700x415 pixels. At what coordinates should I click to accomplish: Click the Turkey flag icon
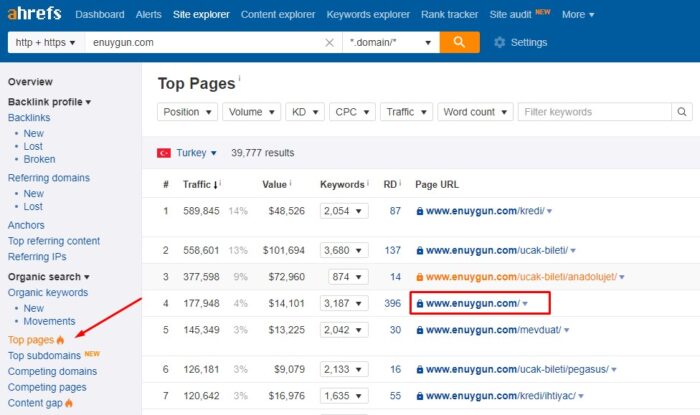tap(164, 153)
